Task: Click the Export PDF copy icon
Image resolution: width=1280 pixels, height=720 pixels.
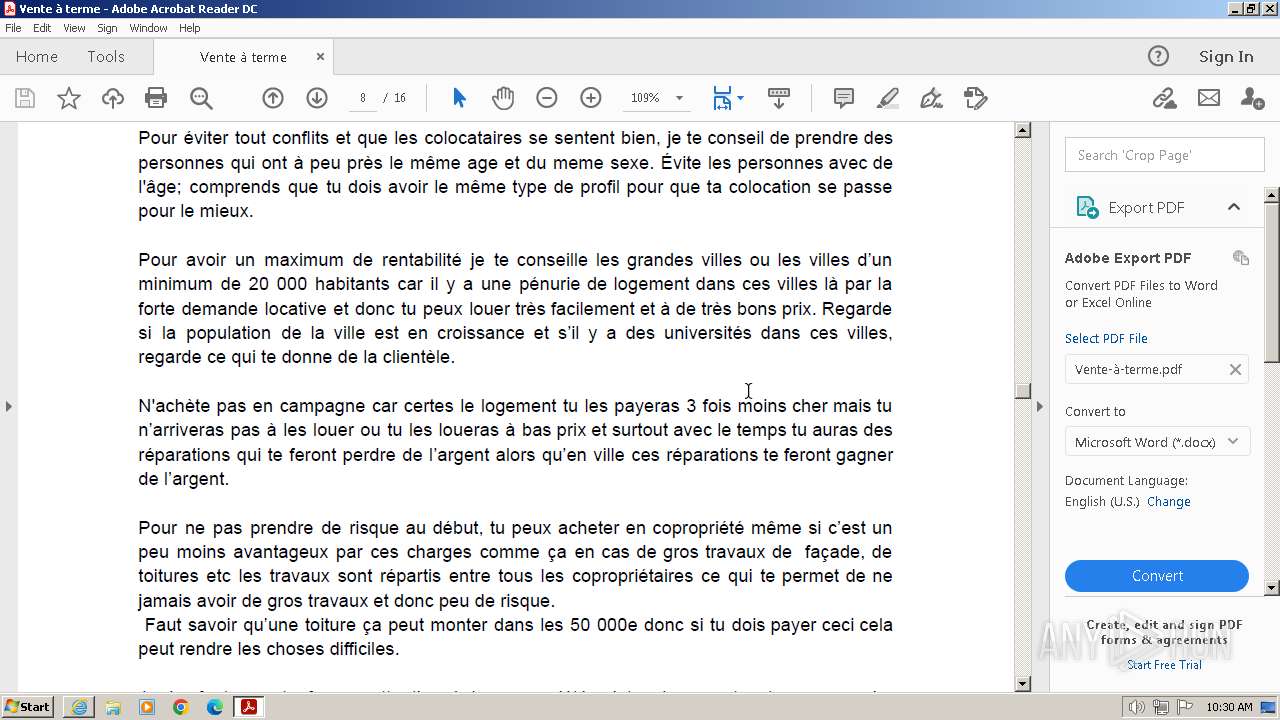Action: pyautogui.click(x=1241, y=258)
